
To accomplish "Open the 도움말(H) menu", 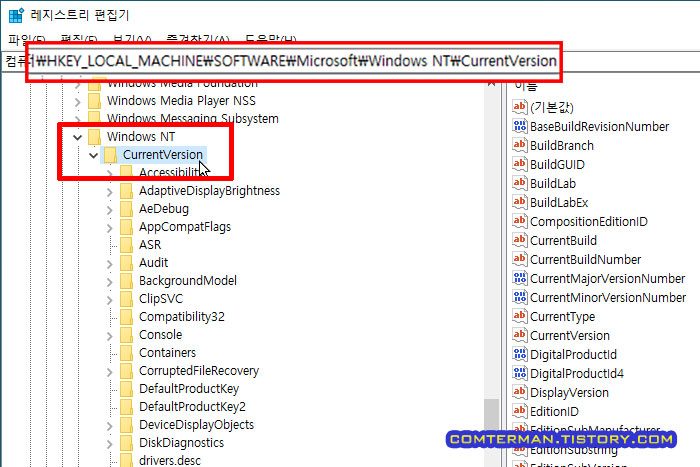I will pos(271,40).
